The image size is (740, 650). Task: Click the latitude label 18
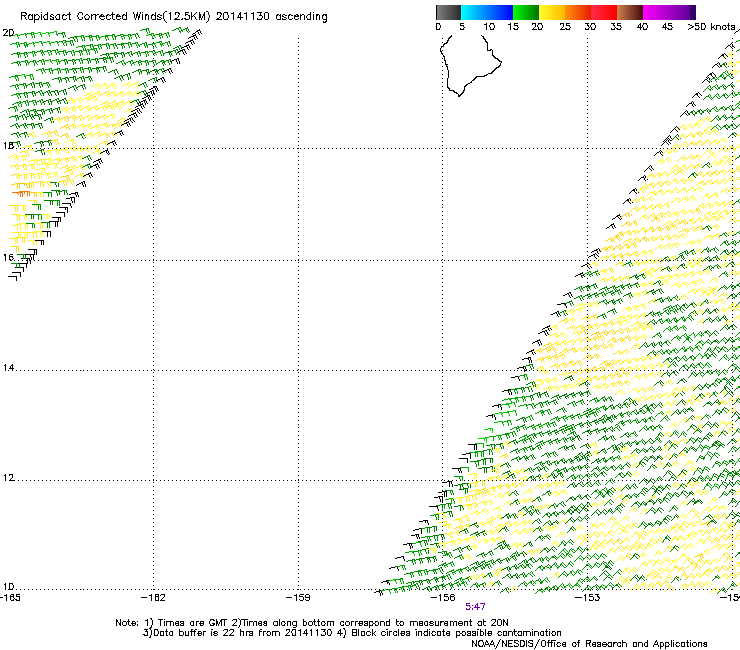(8, 145)
